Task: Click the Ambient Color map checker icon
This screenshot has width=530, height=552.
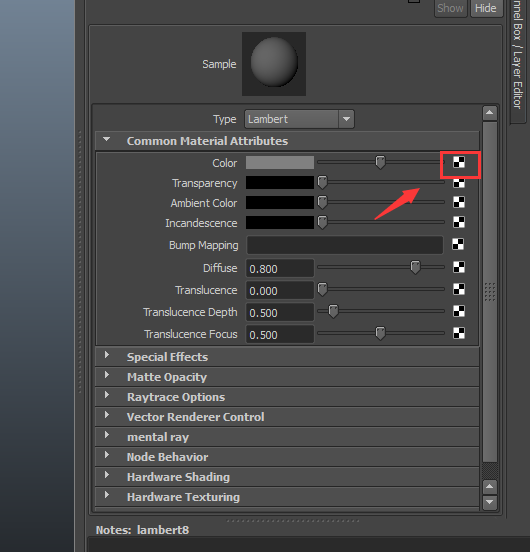Action: click(459, 202)
